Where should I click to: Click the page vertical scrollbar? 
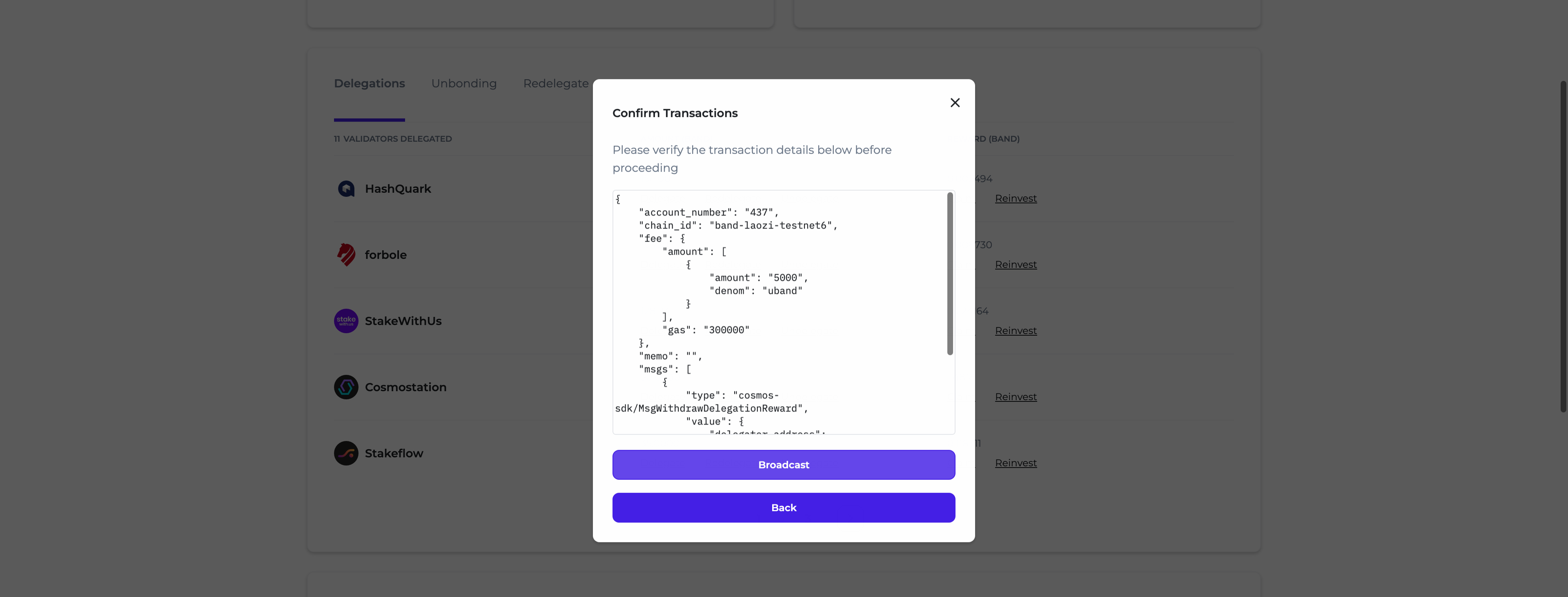tap(1563, 247)
